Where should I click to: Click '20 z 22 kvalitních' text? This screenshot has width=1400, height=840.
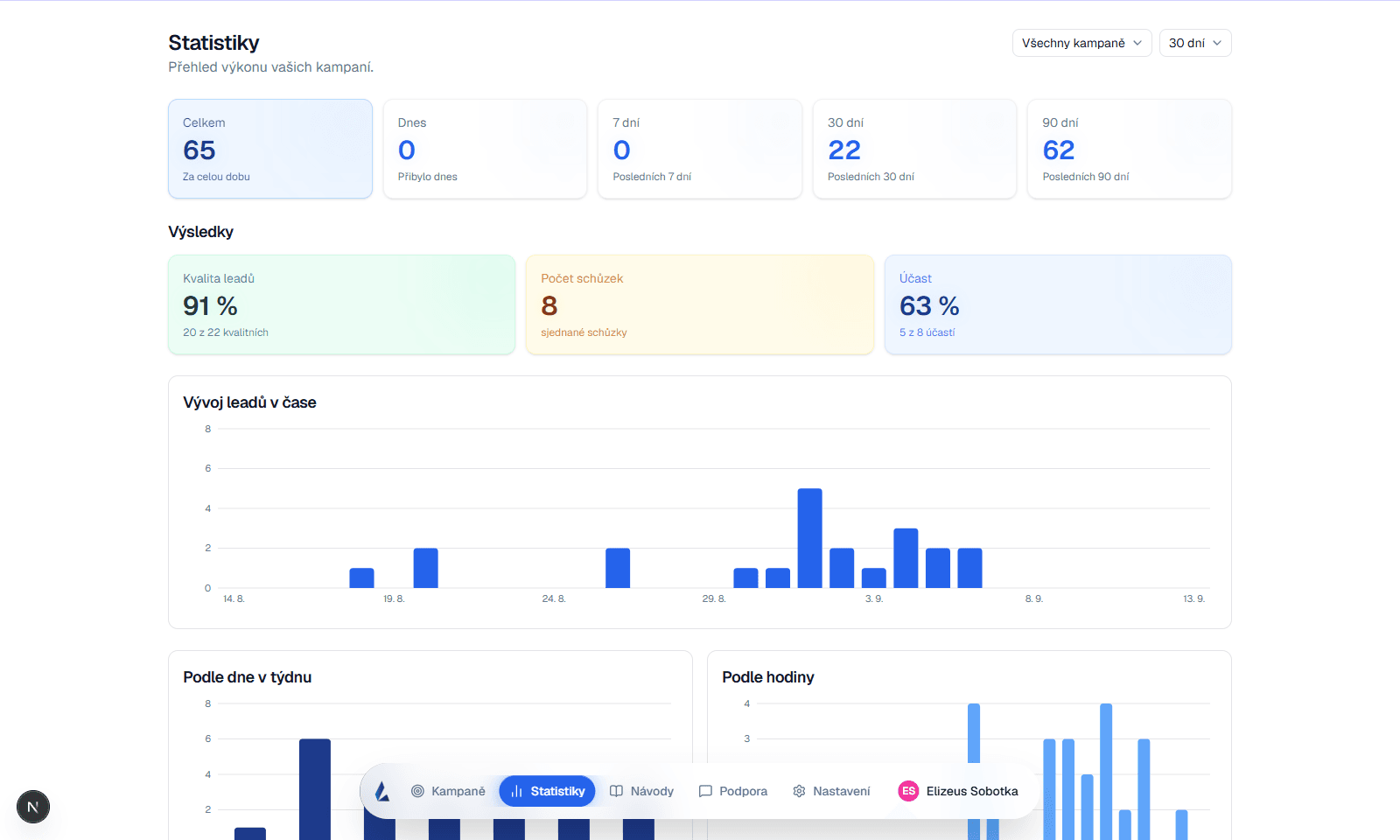pos(226,332)
